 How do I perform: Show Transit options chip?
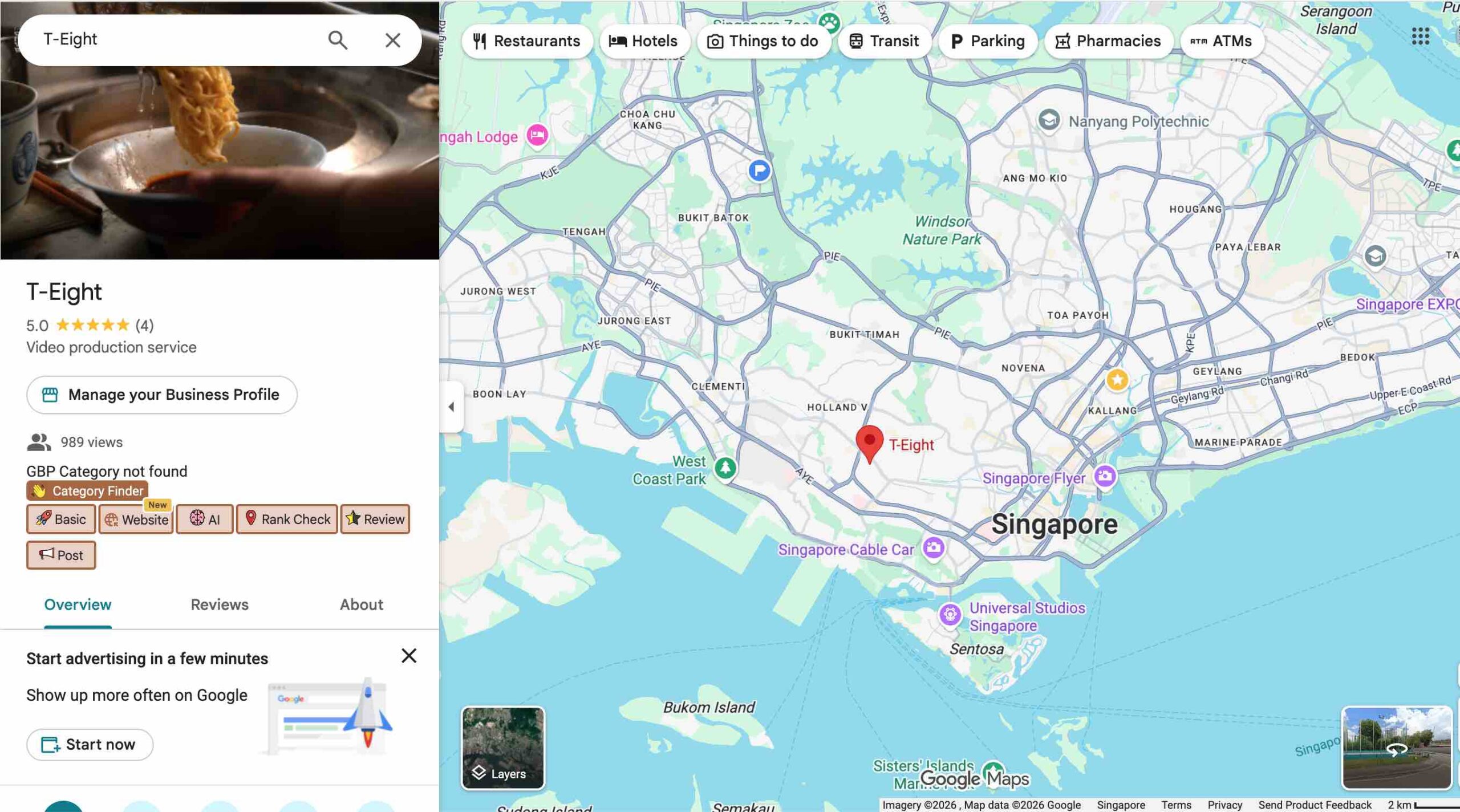click(x=884, y=41)
